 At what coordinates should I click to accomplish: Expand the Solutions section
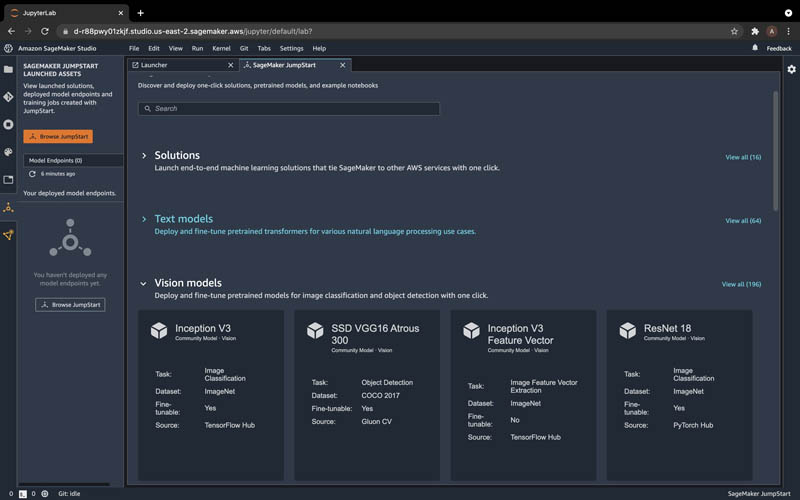click(144, 156)
